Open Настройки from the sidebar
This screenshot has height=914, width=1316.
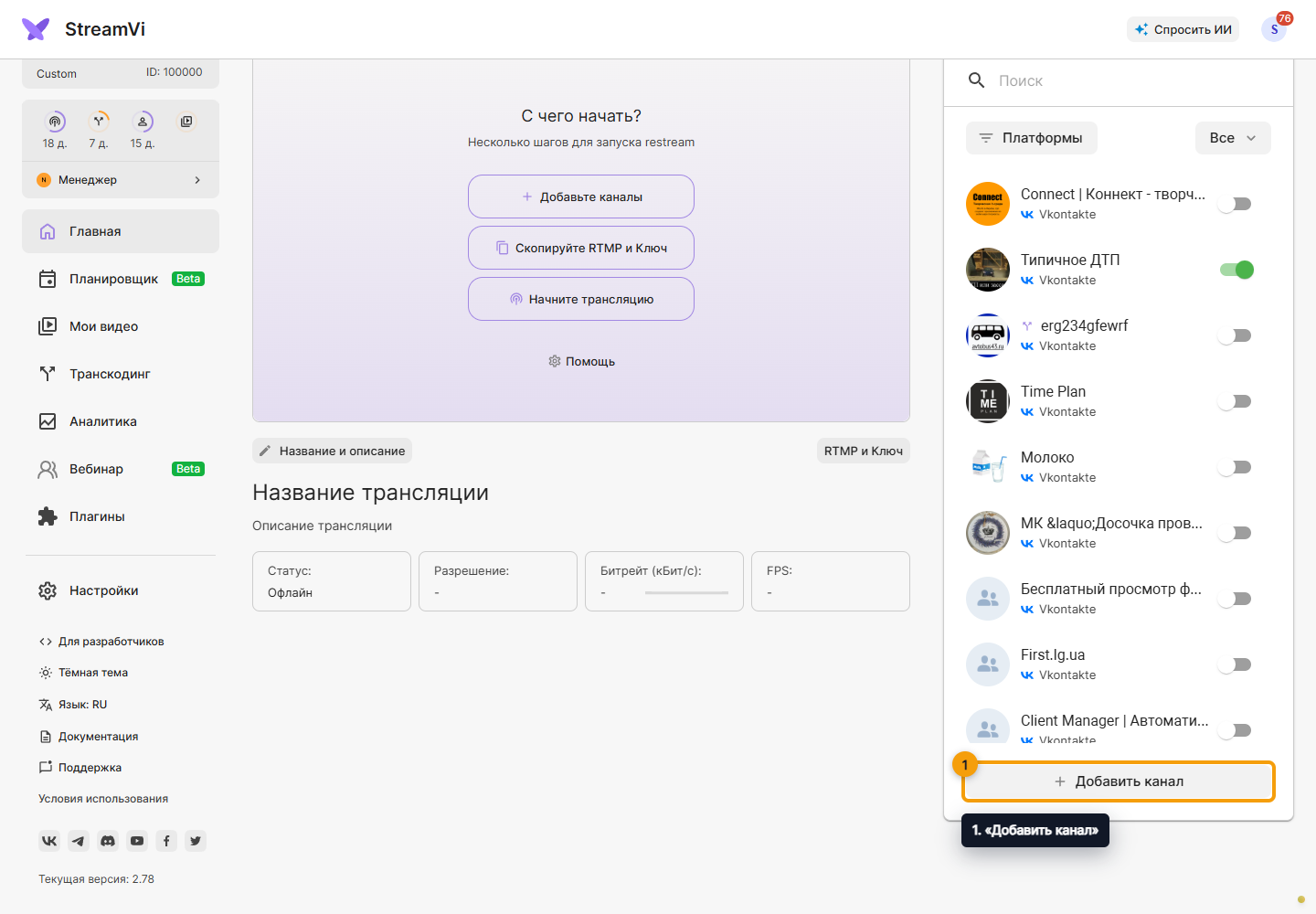121,590
